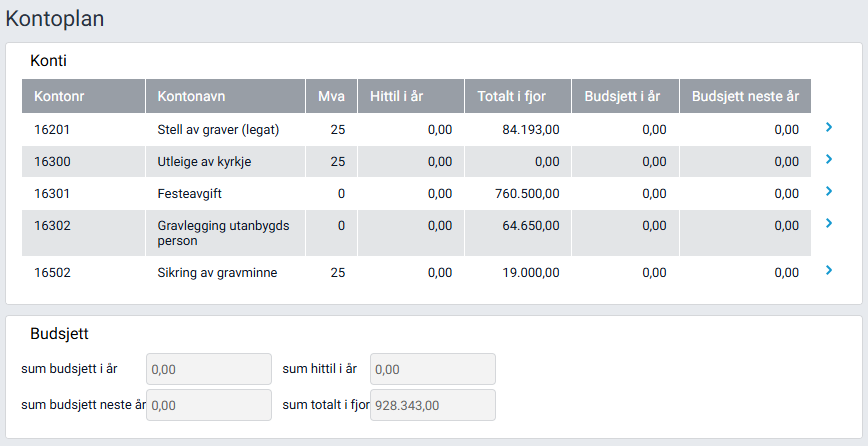Viewport: 868px width, 446px height.
Task: Open details arrow for Festeavgift row
Action: tap(829, 191)
